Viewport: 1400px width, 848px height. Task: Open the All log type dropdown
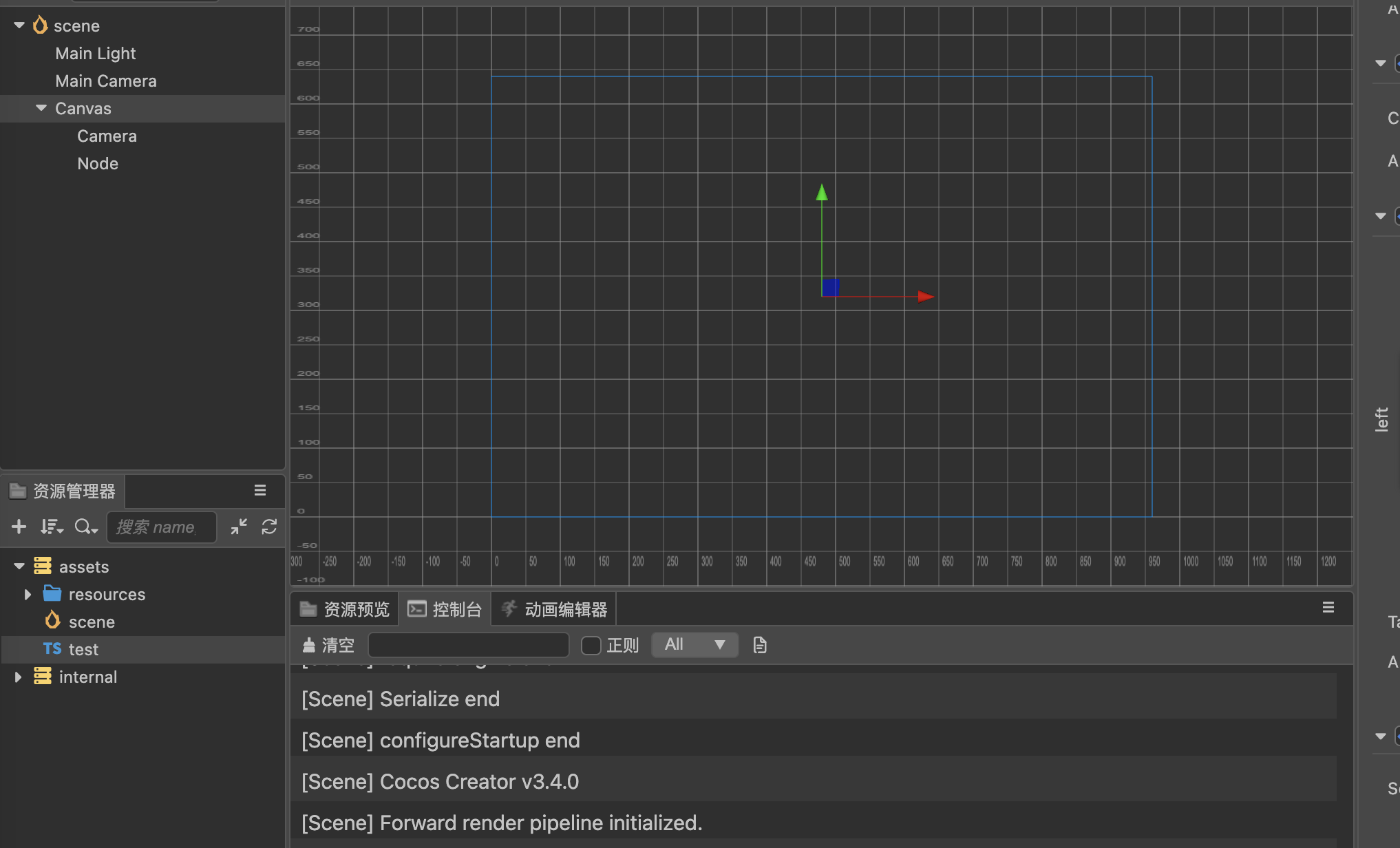click(x=694, y=645)
